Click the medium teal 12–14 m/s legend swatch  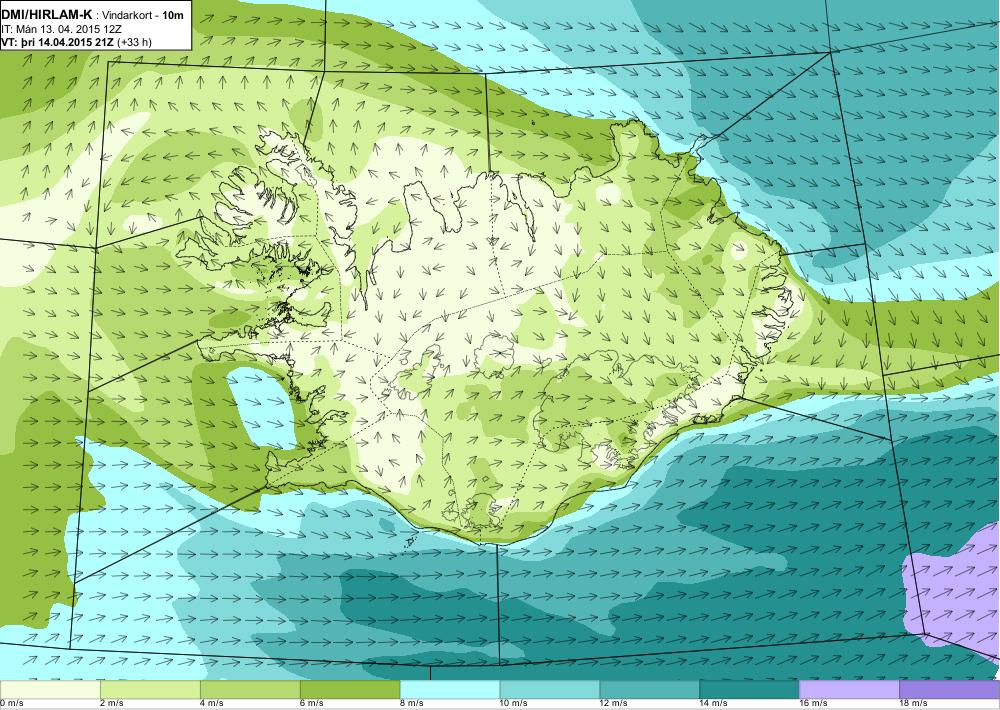click(649, 689)
